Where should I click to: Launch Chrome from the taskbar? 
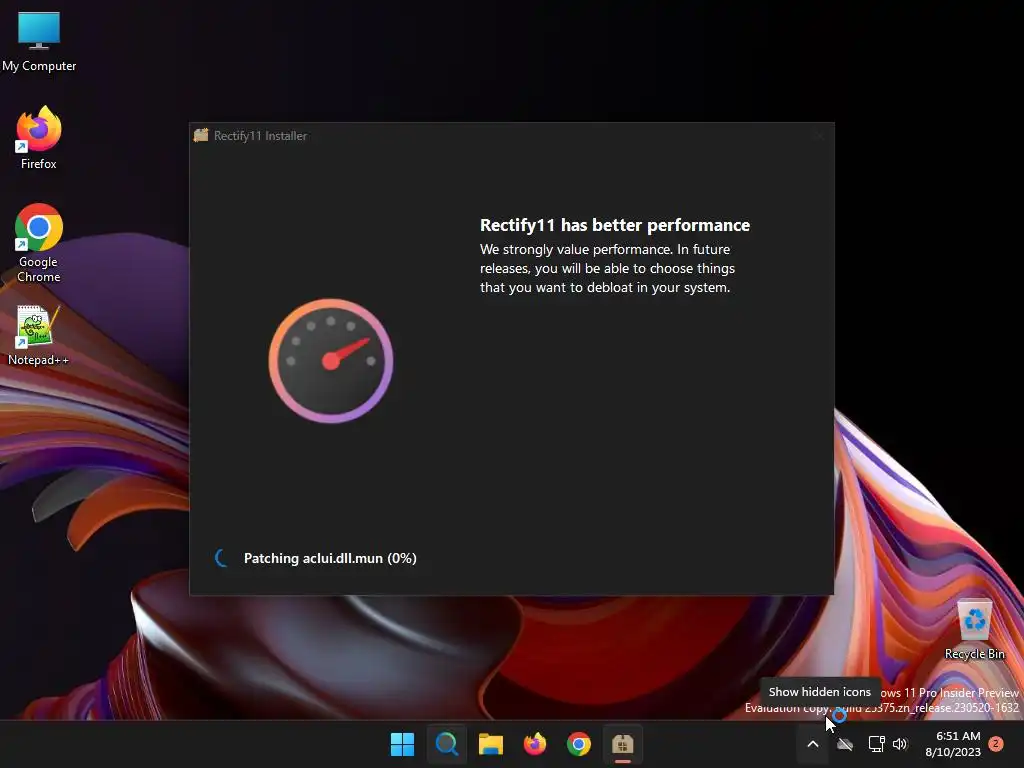(579, 744)
